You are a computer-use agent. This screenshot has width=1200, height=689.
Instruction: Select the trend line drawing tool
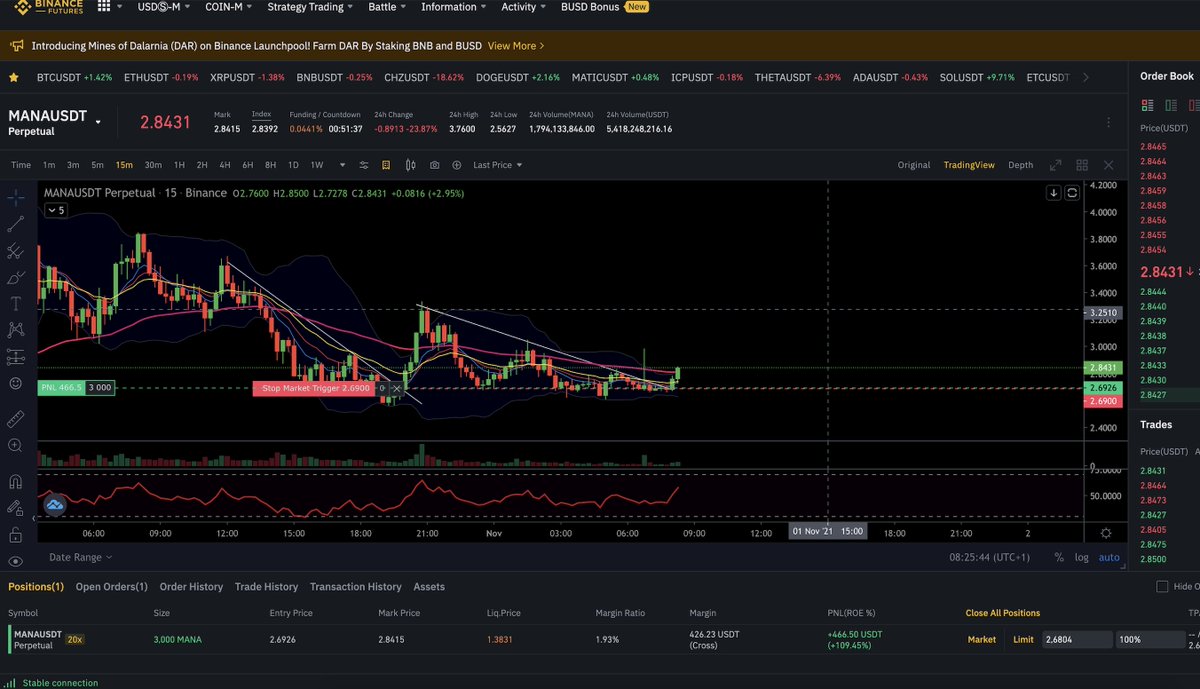point(15,224)
